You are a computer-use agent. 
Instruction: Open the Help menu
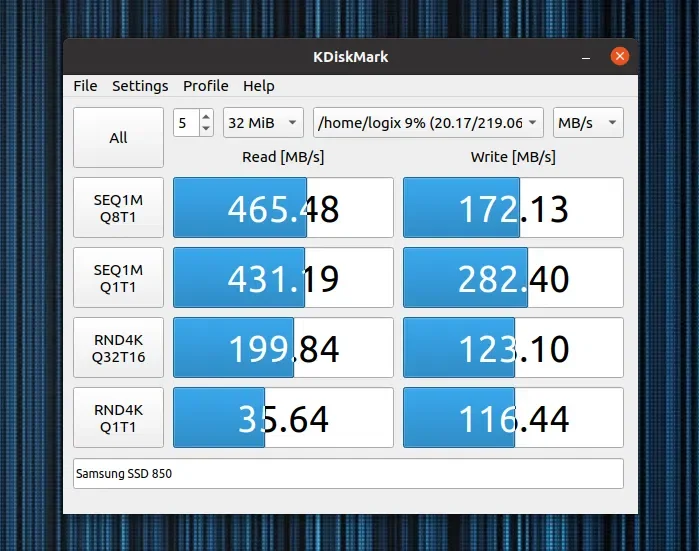coord(259,86)
